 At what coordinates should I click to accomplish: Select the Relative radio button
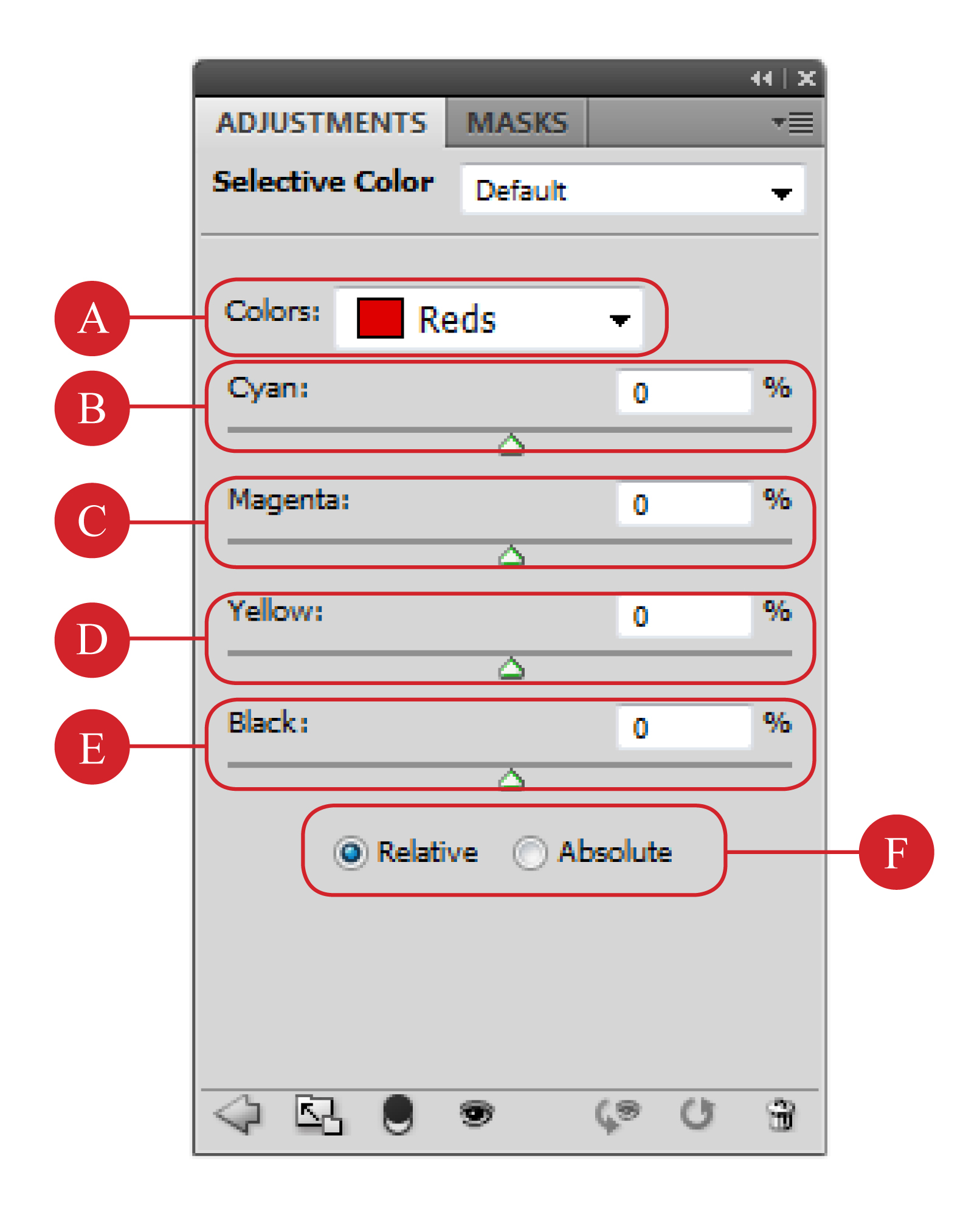point(351,853)
